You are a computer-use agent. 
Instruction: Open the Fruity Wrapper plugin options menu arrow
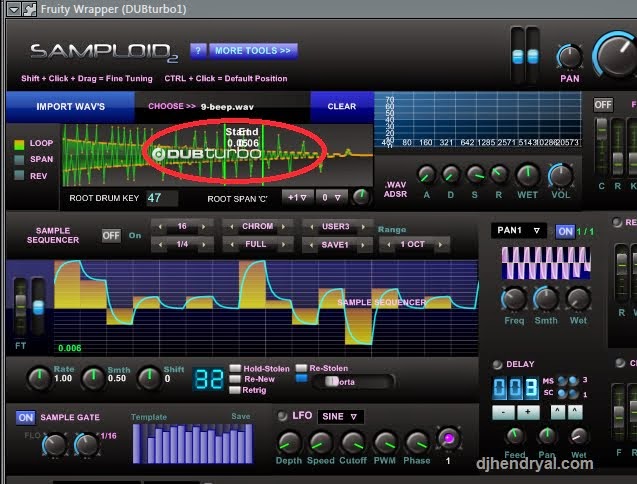point(14,8)
